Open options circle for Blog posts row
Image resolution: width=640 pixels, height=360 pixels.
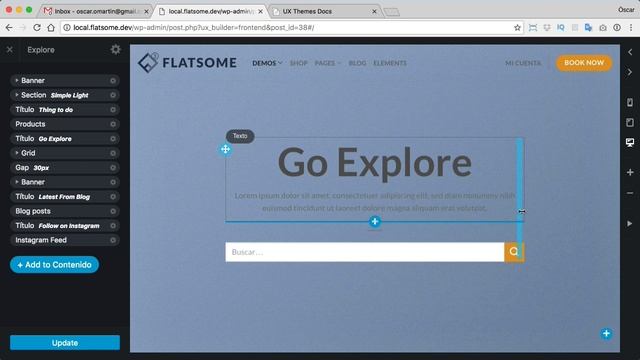[x=113, y=211]
